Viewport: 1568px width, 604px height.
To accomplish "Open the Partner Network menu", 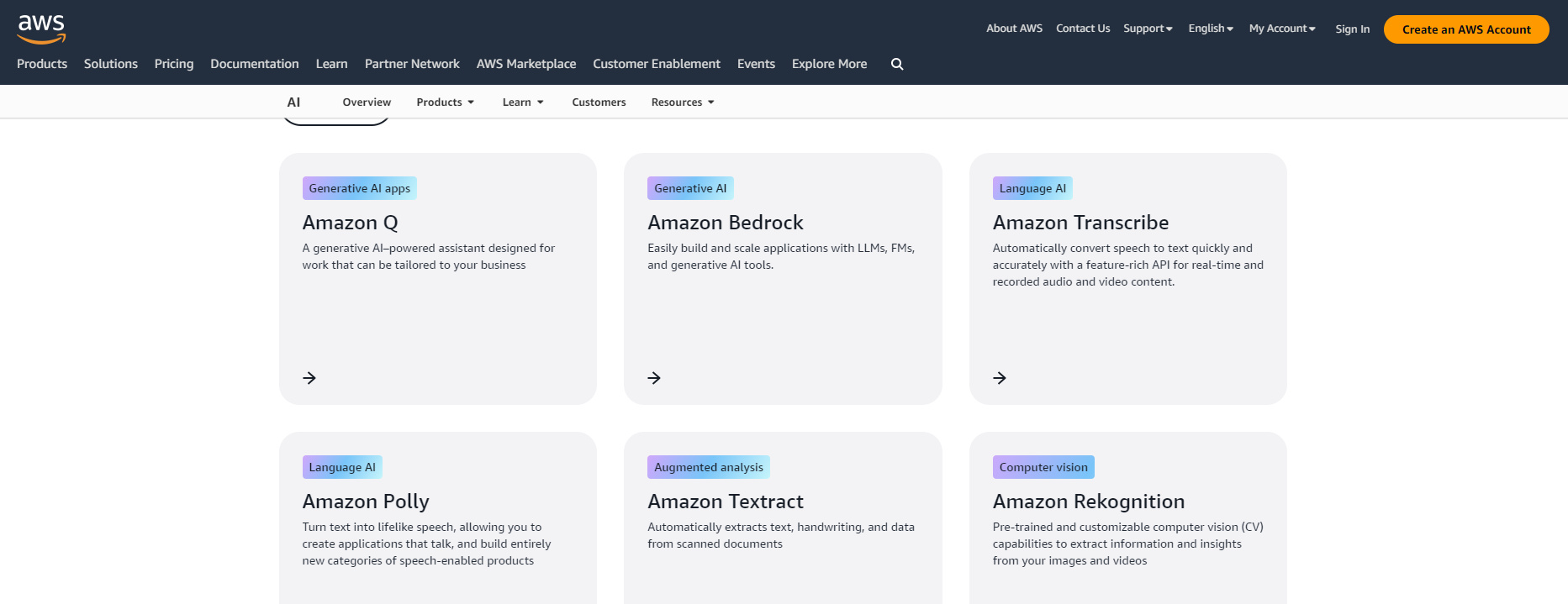I will 412,64.
